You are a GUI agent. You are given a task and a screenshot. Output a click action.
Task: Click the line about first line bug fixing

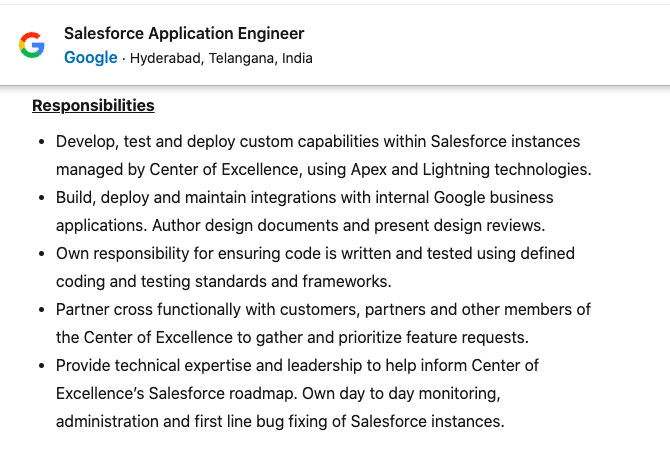[x=280, y=422]
